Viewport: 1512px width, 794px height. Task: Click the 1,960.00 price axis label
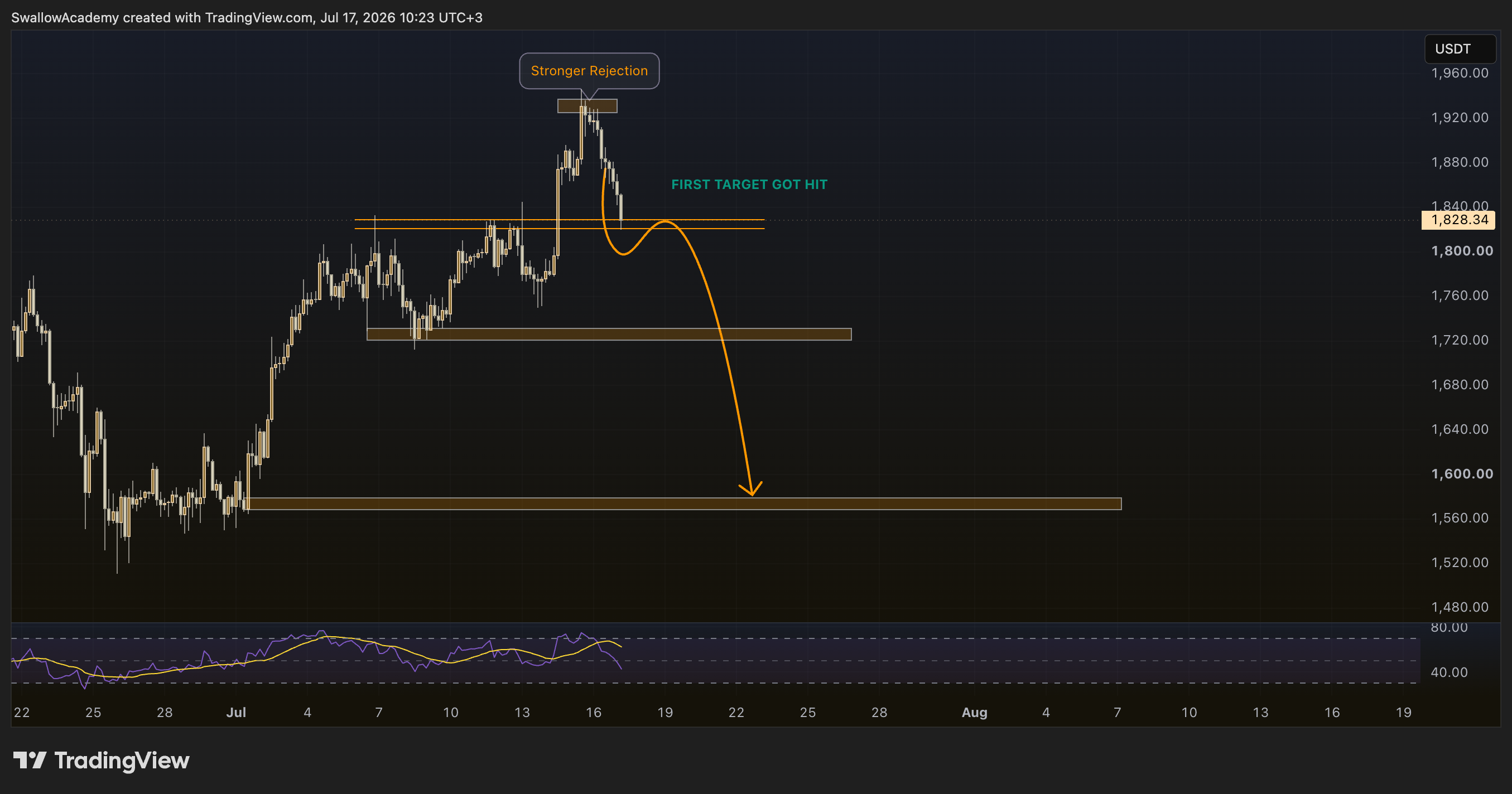coord(1460,73)
